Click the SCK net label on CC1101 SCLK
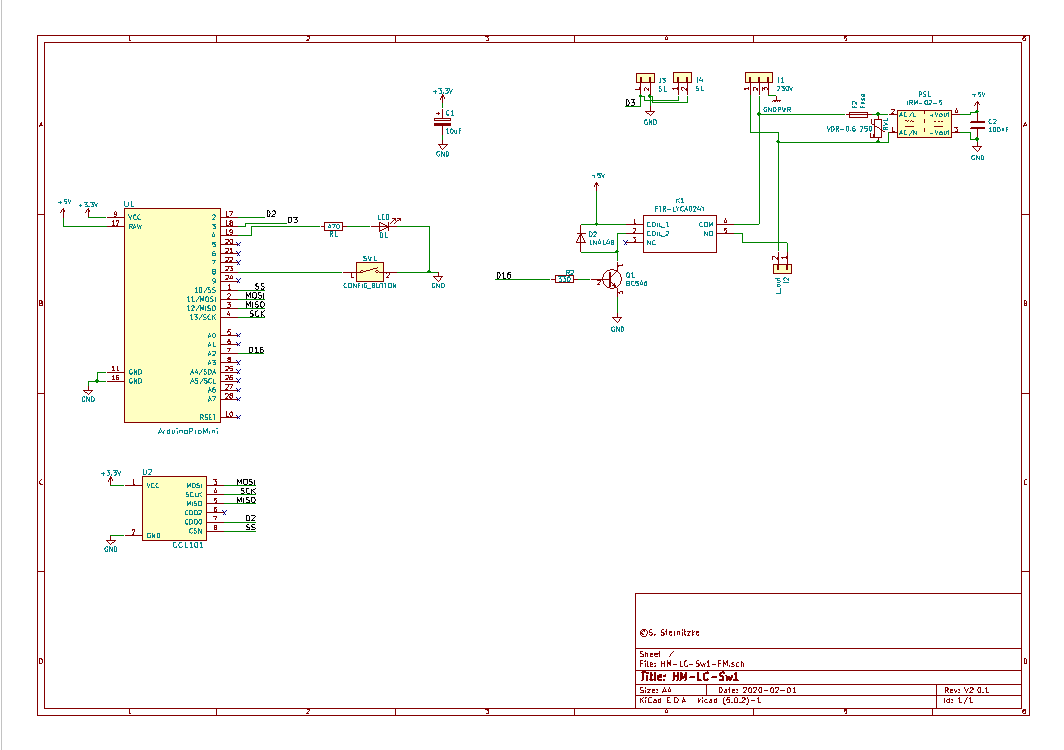The height and width of the screenshot is (750, 1064). point(248,491)
